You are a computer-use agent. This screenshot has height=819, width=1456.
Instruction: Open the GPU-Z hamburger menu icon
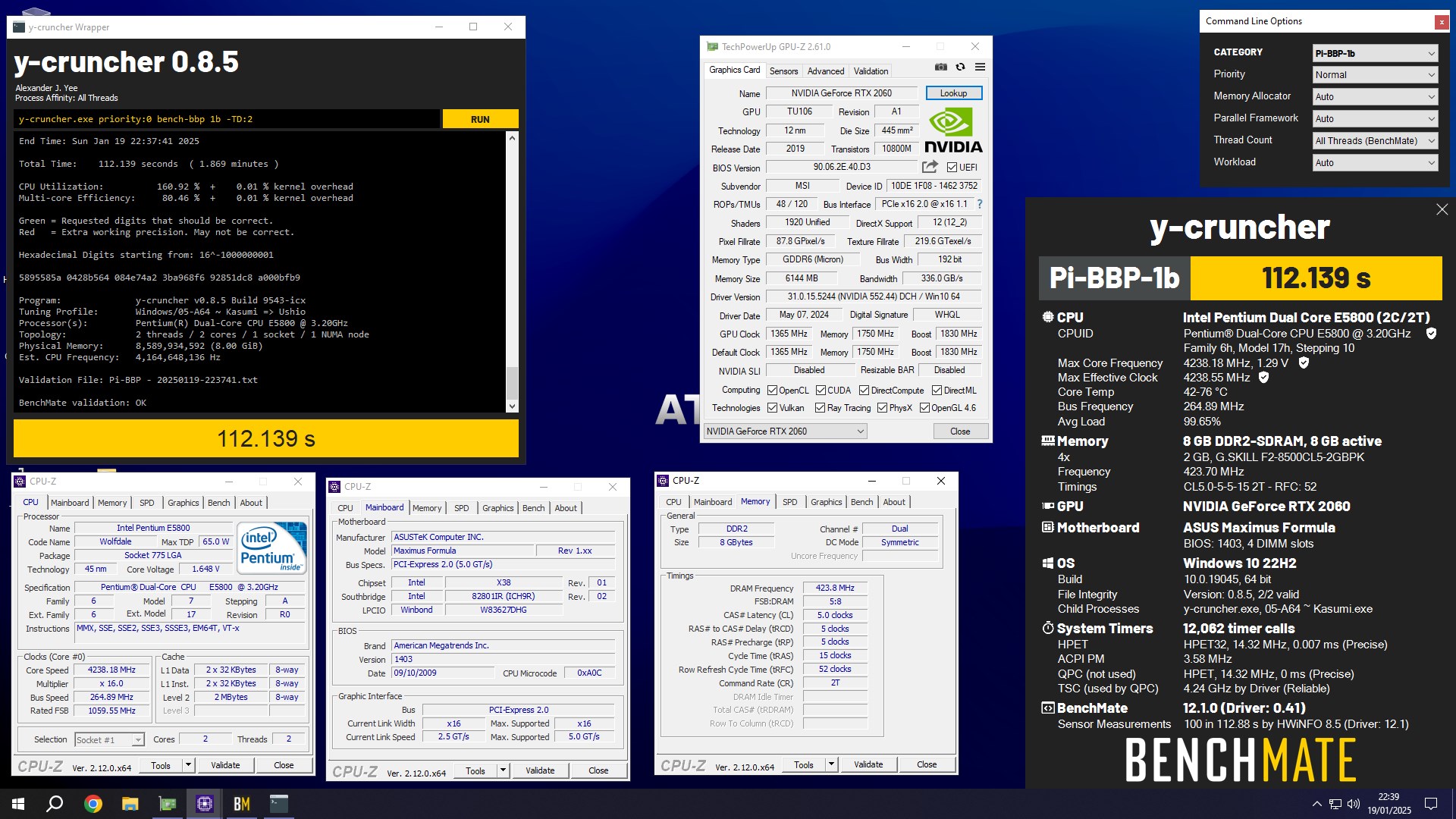point(980,67)
